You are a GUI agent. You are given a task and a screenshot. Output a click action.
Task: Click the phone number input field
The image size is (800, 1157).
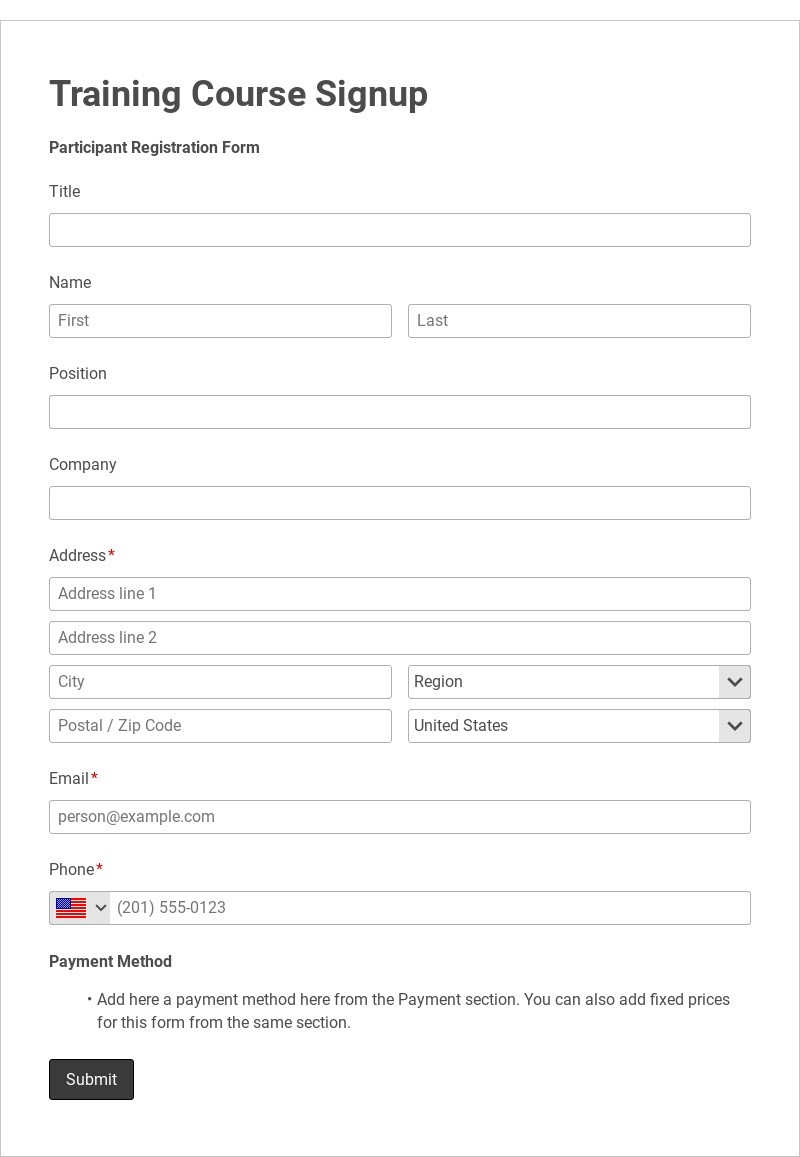click(x=429, y=908)
